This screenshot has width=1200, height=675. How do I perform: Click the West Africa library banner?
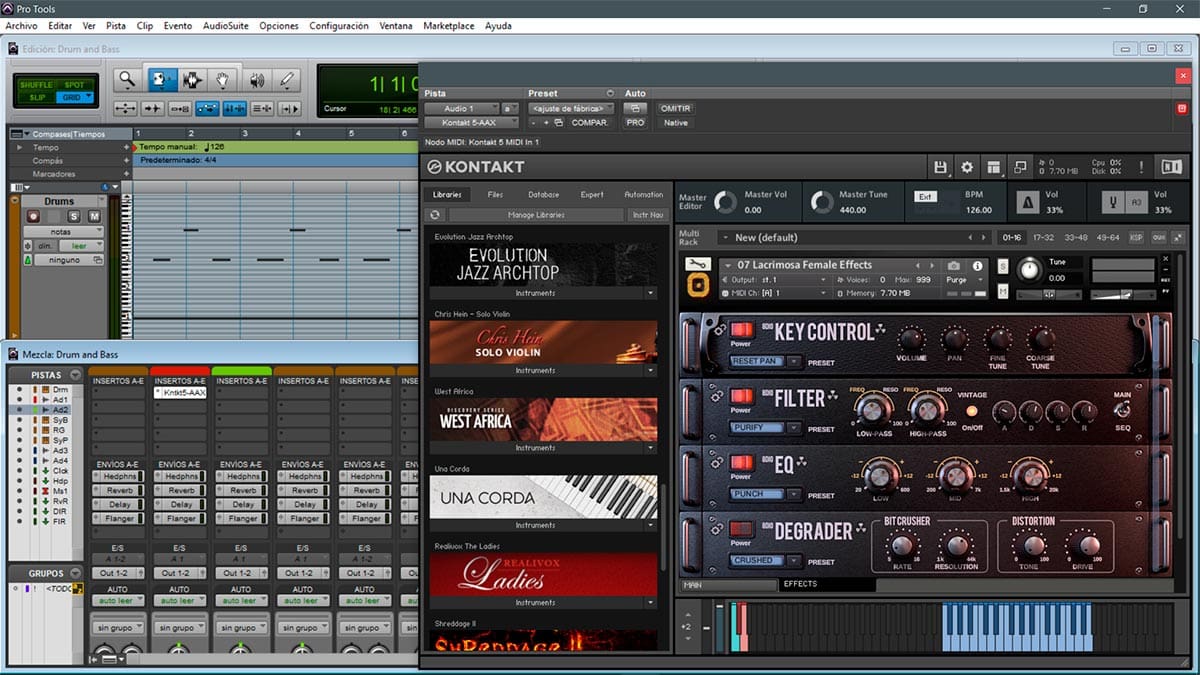[544, 419]
